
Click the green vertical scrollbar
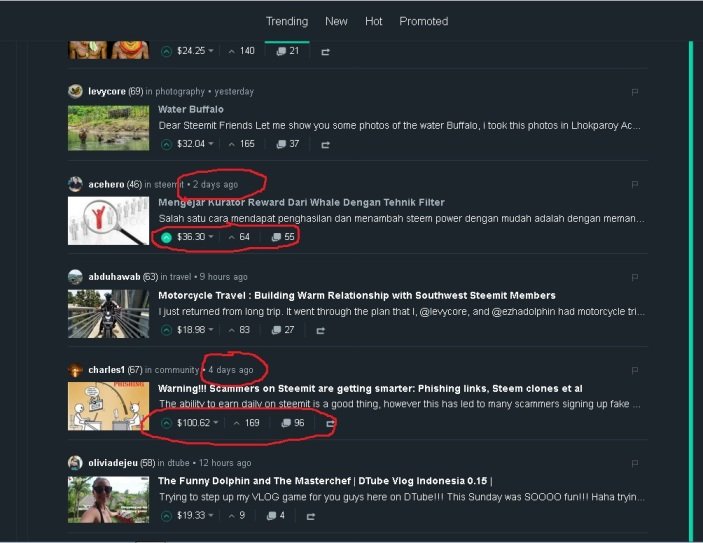click(691, 291)
